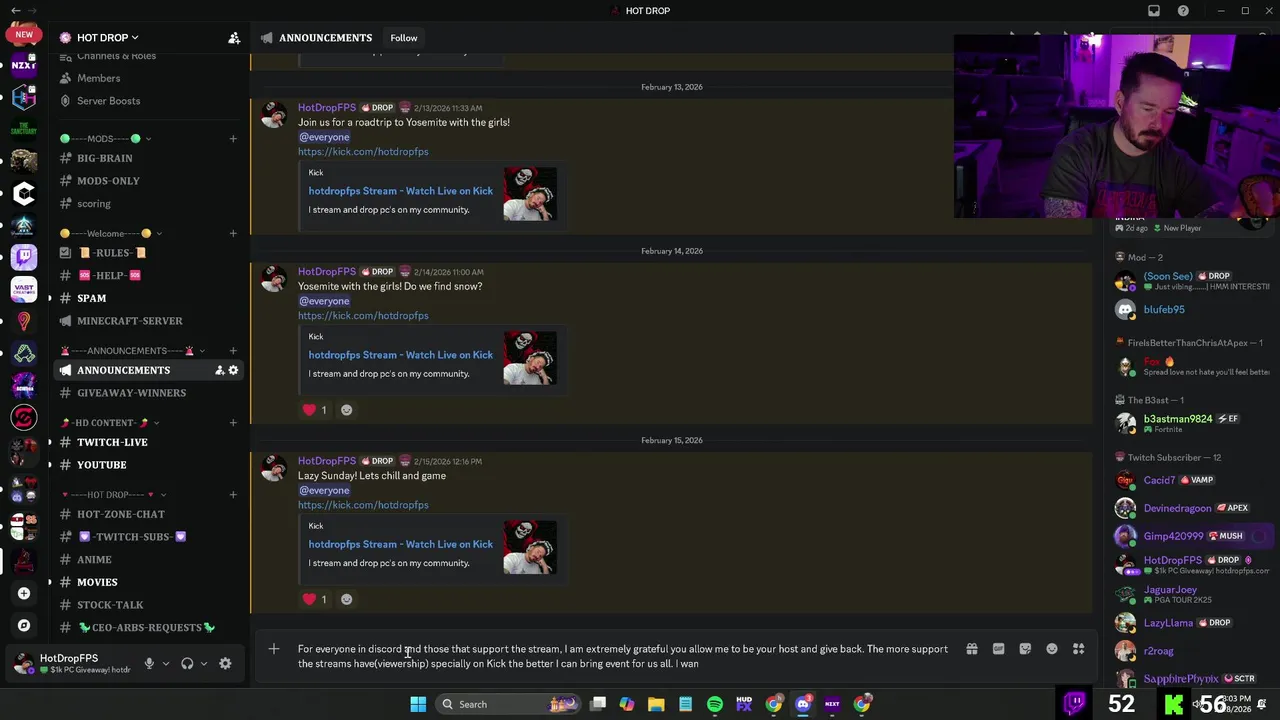Screen dimensions: 1280x720
Task: Open kick.com link in February 13 message
Action: click(x=363, y=152)
